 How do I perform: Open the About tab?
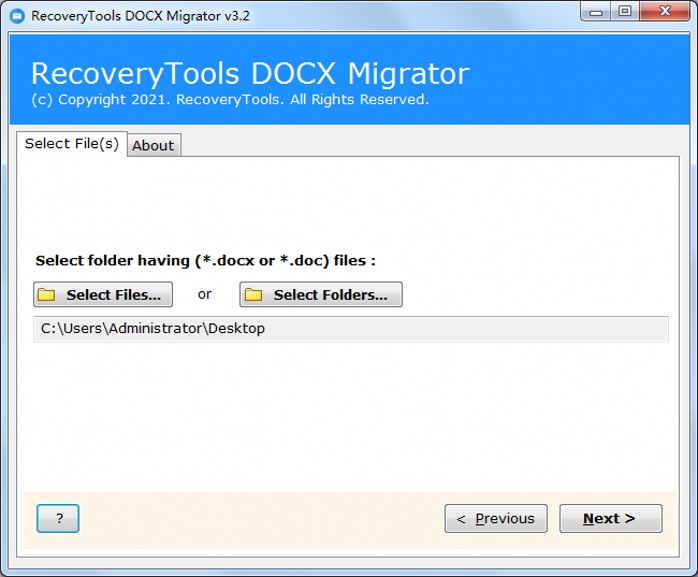[154, 145]
